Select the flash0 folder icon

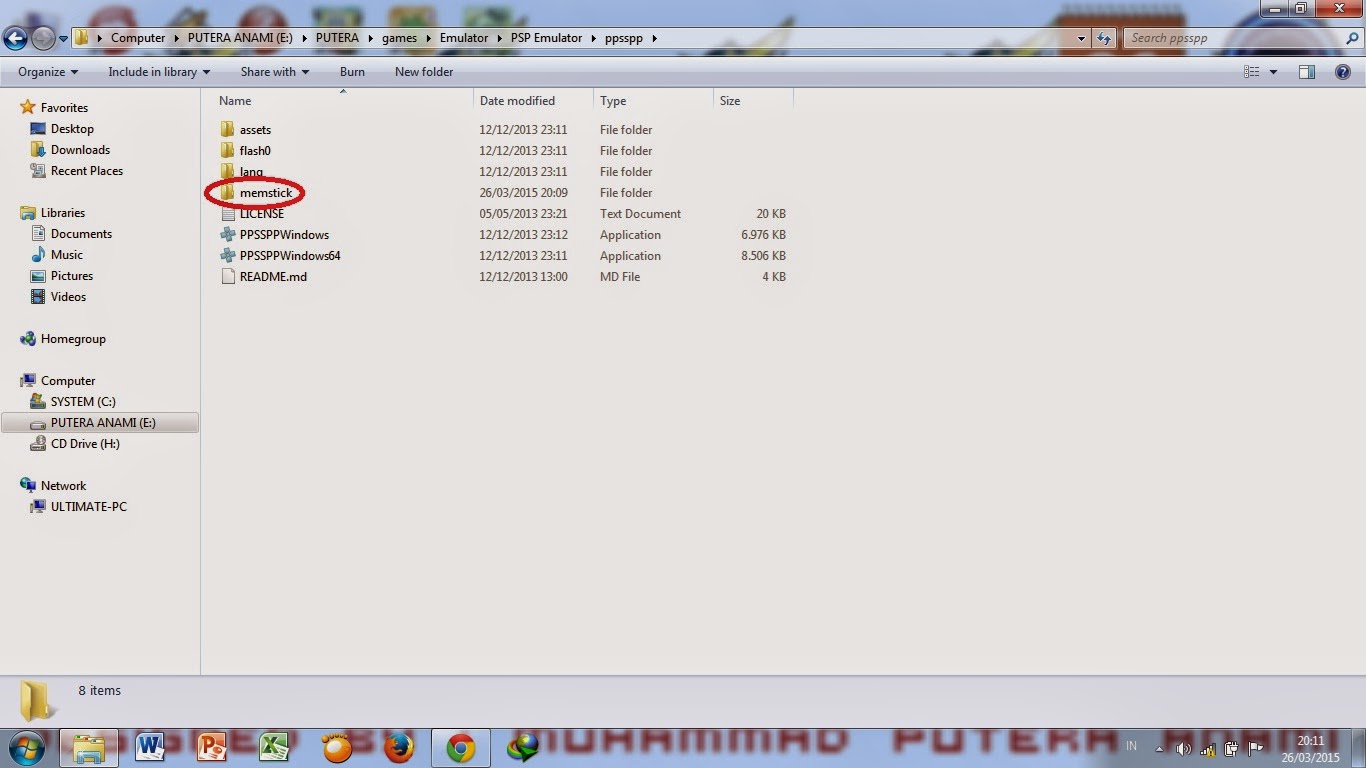click(x=227, y=151)
